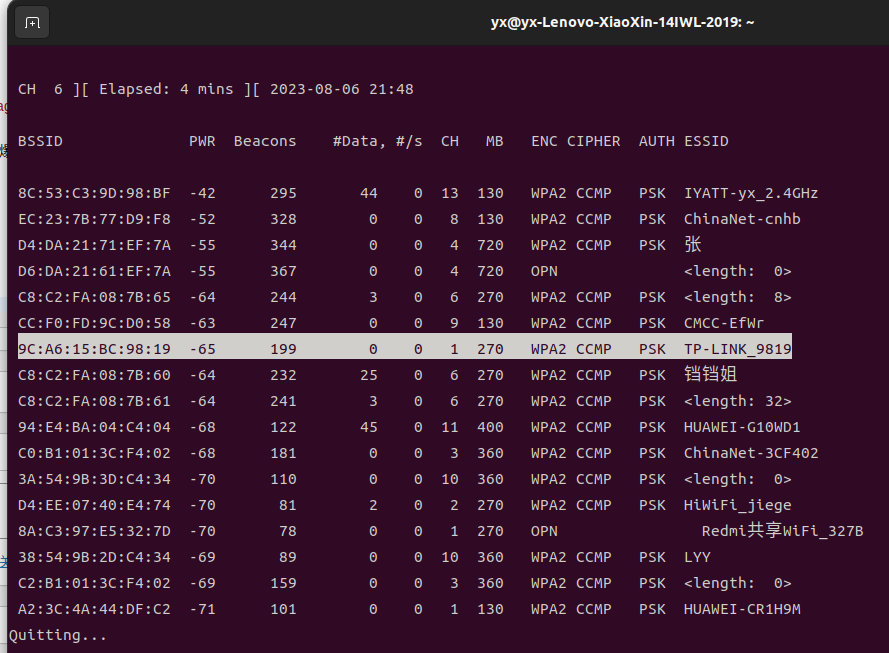This screenshot has width=889, height=653.
Task: Select BSSID D6:DA:21:61:EF:7A
Action: pos(94,272)
